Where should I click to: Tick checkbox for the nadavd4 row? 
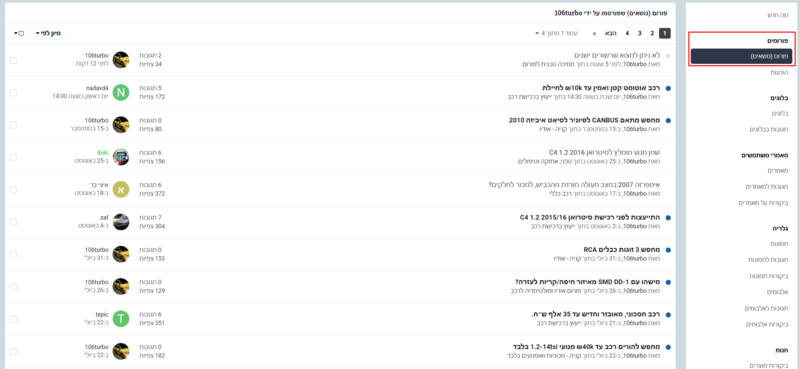pos(13,93)
